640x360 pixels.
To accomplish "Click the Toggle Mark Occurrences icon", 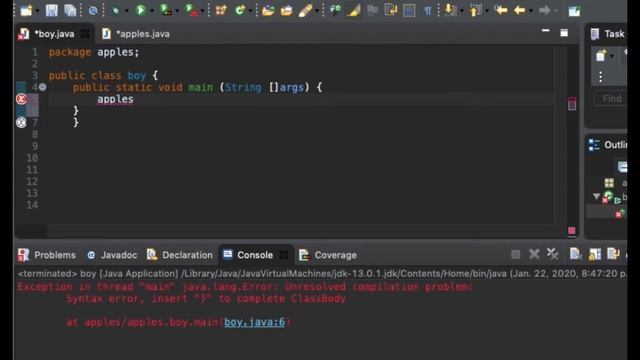I will [353, 10].
